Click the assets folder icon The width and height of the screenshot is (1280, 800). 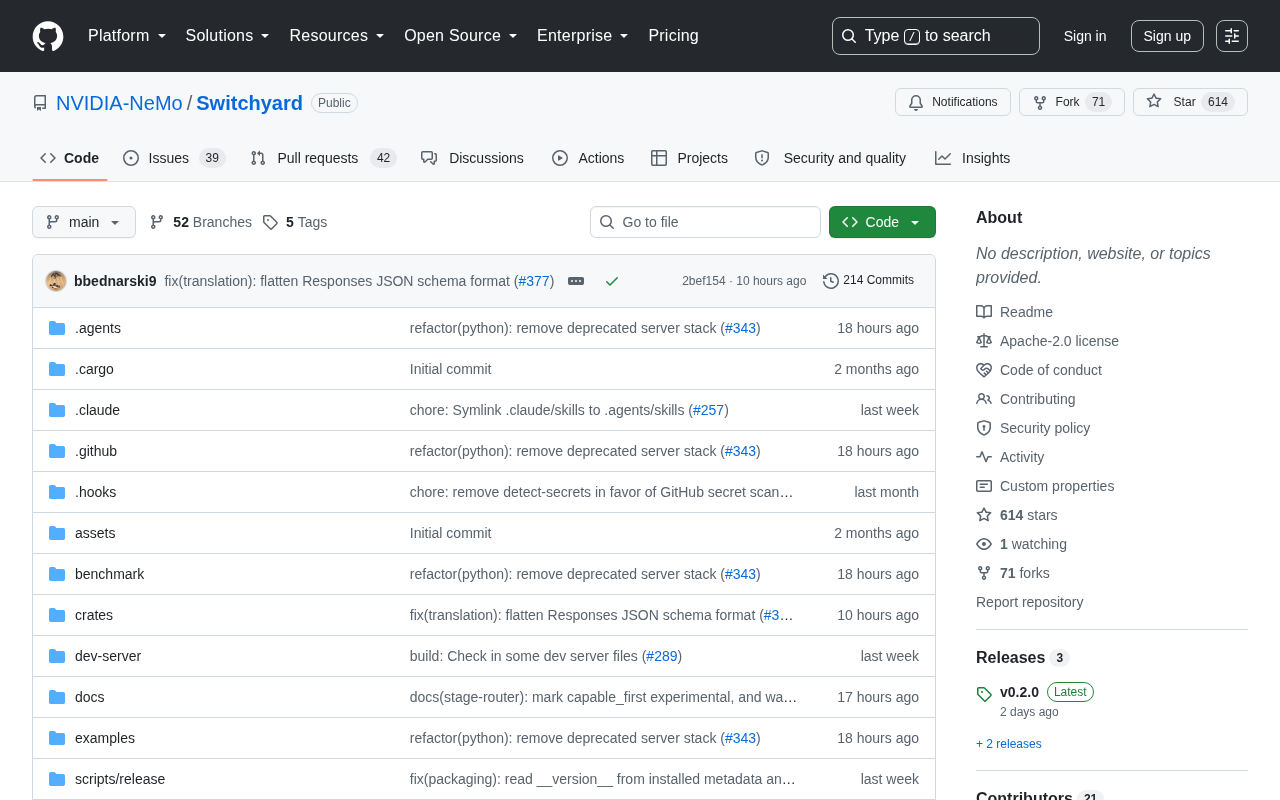pyautogui.click(x=57, y=533)
